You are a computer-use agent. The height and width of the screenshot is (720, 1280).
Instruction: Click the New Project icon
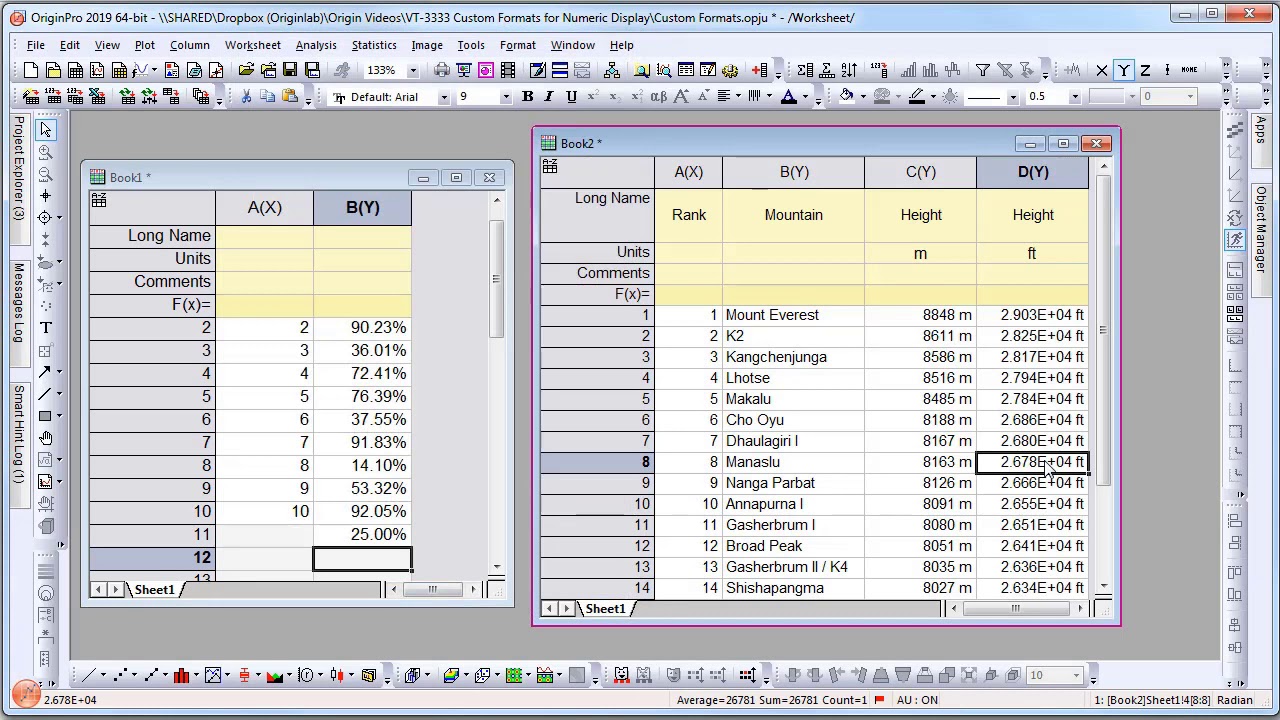point(31,70)
